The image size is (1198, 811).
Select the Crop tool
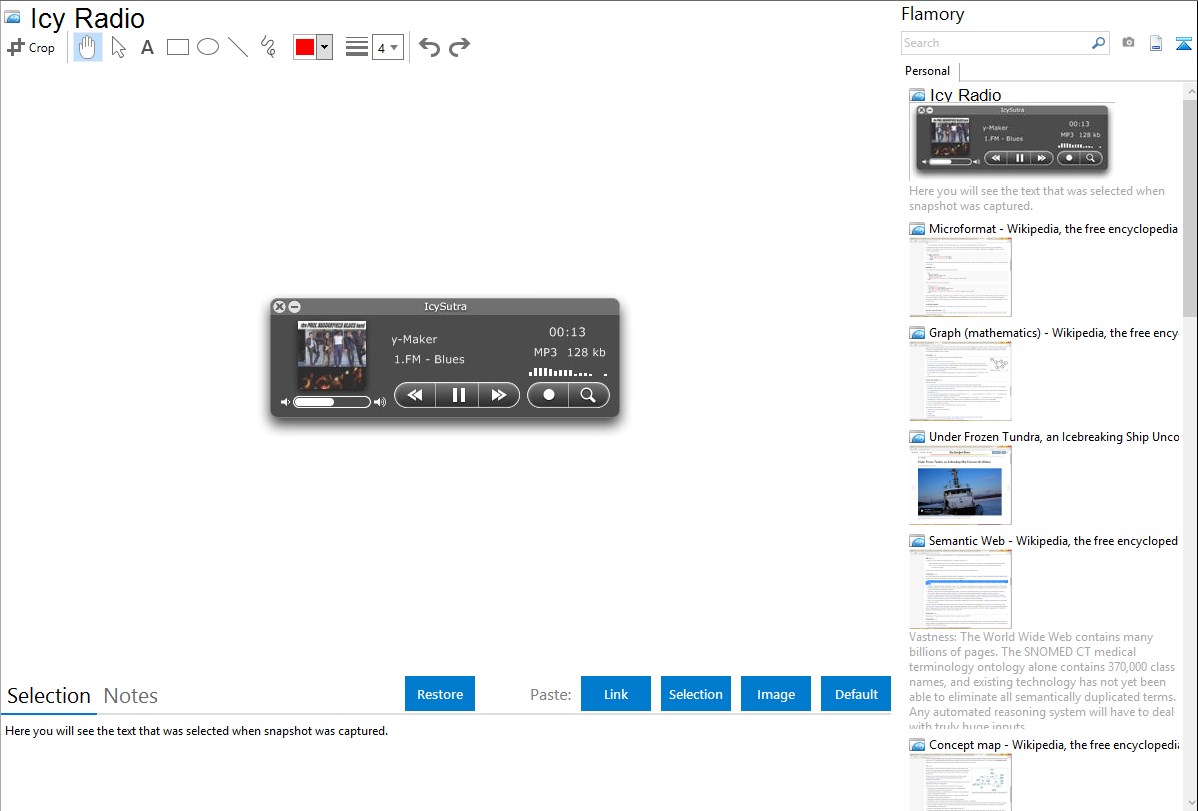click(x=31, y=47)
